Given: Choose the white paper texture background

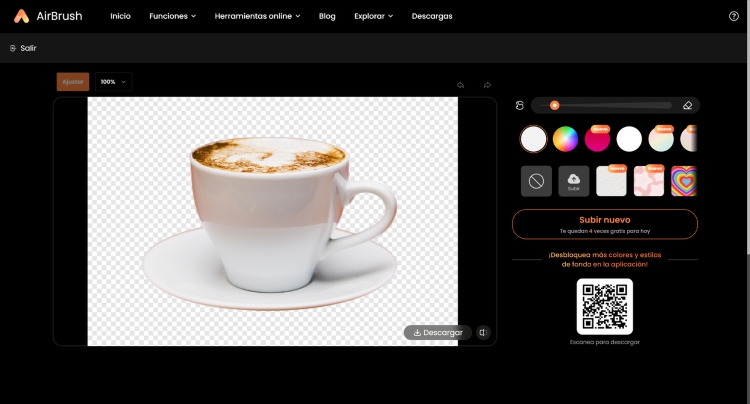Looking at the screenshot, I should coord(611,181).
